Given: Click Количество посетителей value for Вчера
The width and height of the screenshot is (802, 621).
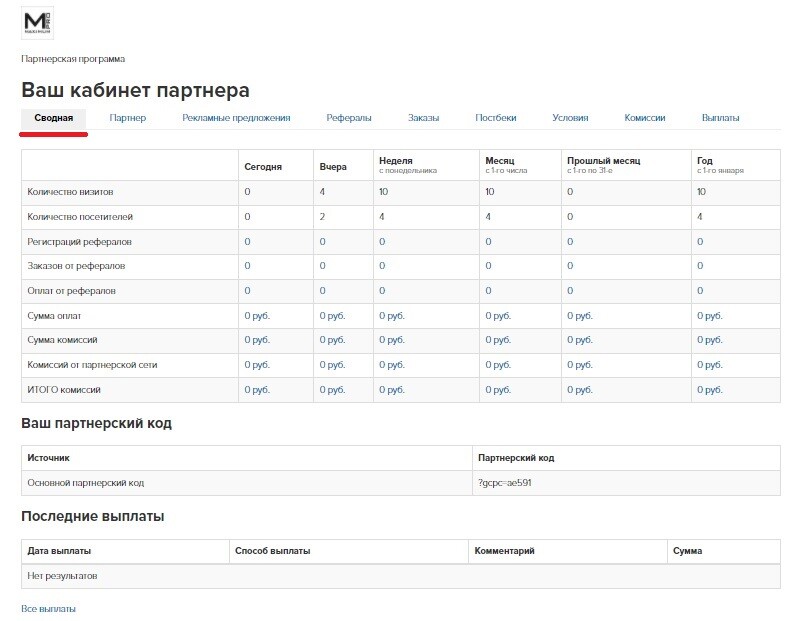Looking at the screenshot, I should [322, 217].
